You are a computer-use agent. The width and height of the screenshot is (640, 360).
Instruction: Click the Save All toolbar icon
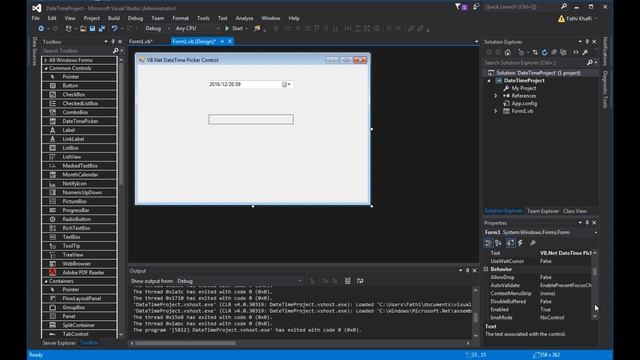[x=102, y=29]
